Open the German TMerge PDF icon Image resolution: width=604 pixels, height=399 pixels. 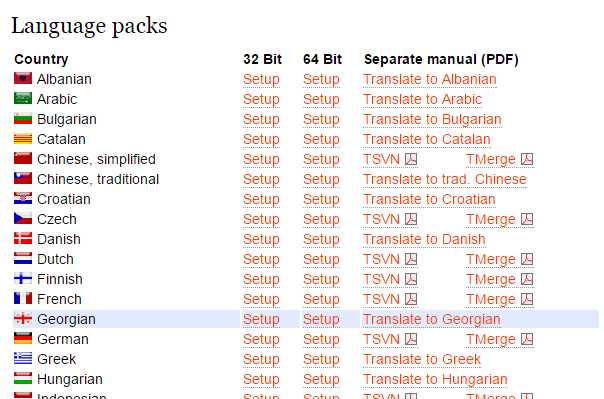[x=527, y=339]
